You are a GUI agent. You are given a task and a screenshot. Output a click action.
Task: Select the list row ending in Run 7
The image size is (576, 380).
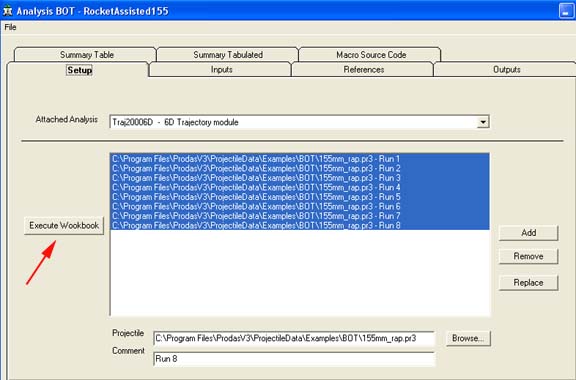(x=300, y=216)
